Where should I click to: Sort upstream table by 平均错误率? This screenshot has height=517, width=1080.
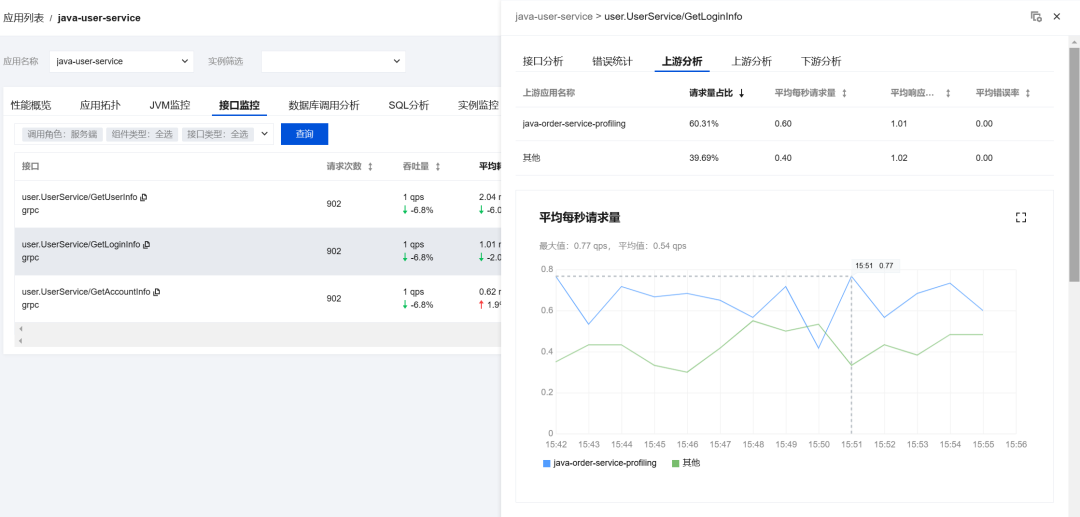(1028, 93)
